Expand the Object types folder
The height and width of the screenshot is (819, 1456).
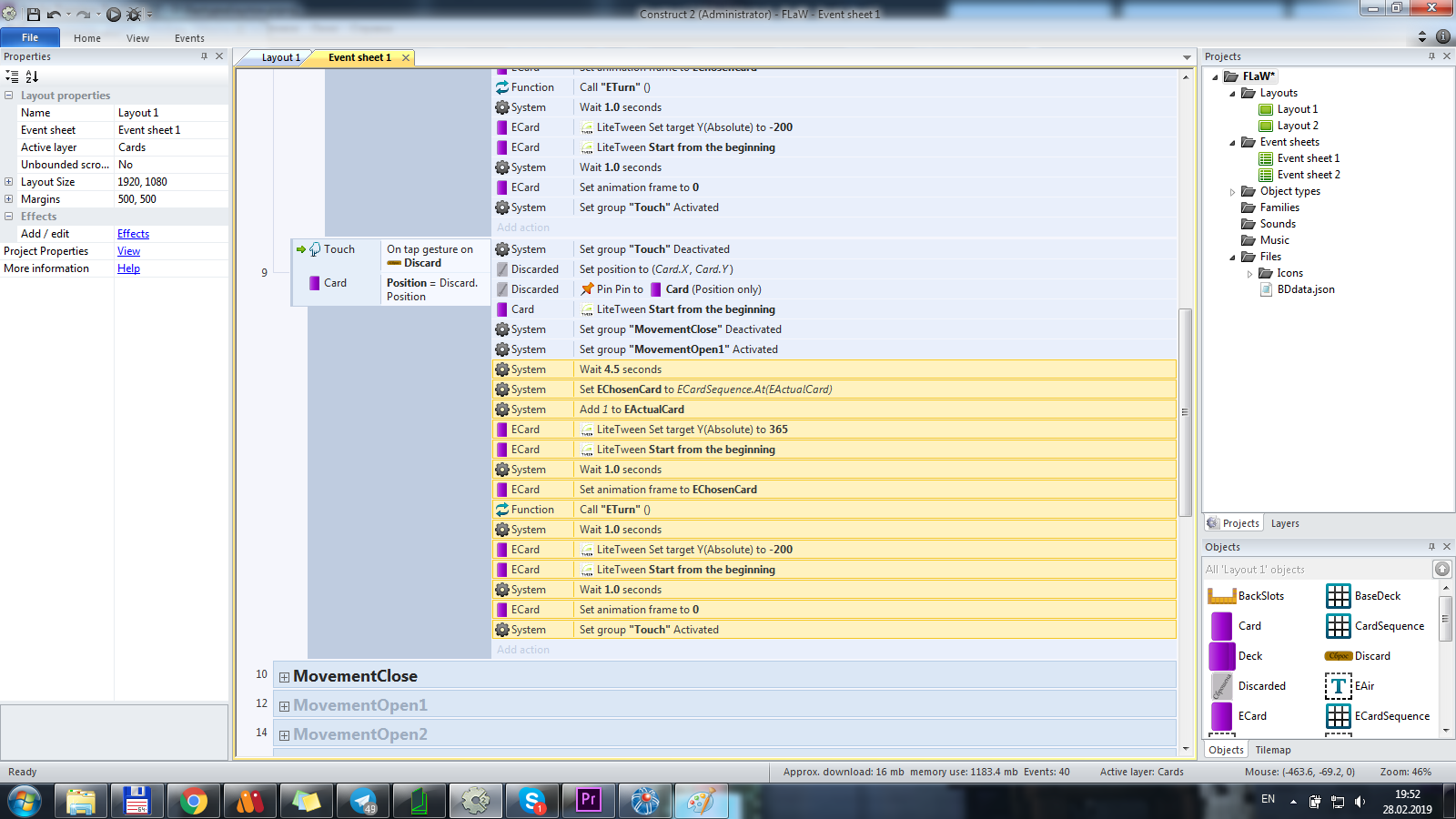pos(1233,192)
